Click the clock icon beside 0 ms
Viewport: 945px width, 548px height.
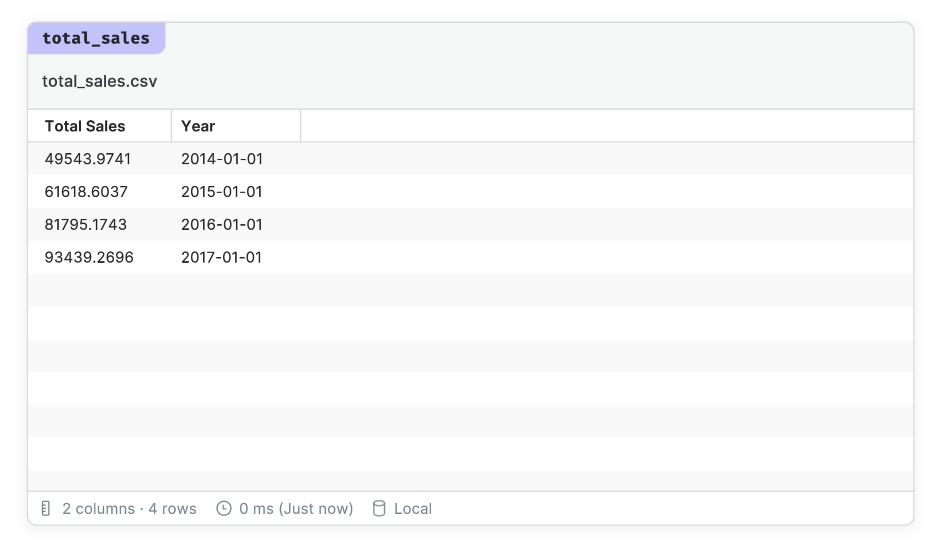coord(224,509)
